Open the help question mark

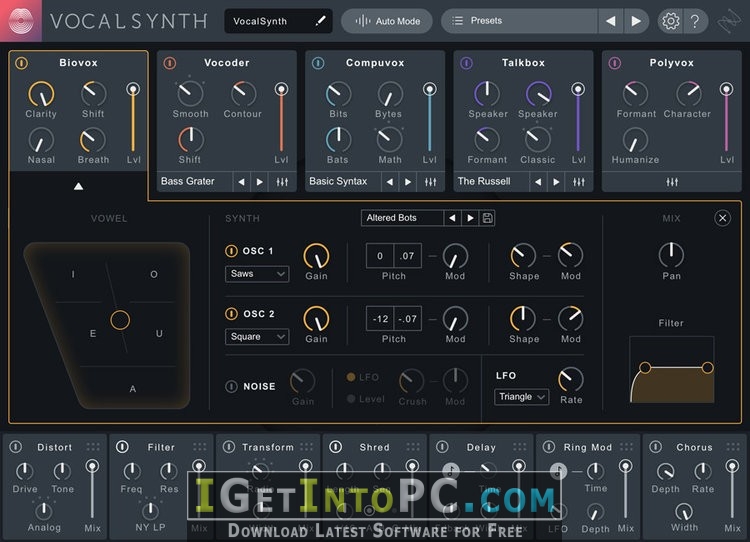695,21
